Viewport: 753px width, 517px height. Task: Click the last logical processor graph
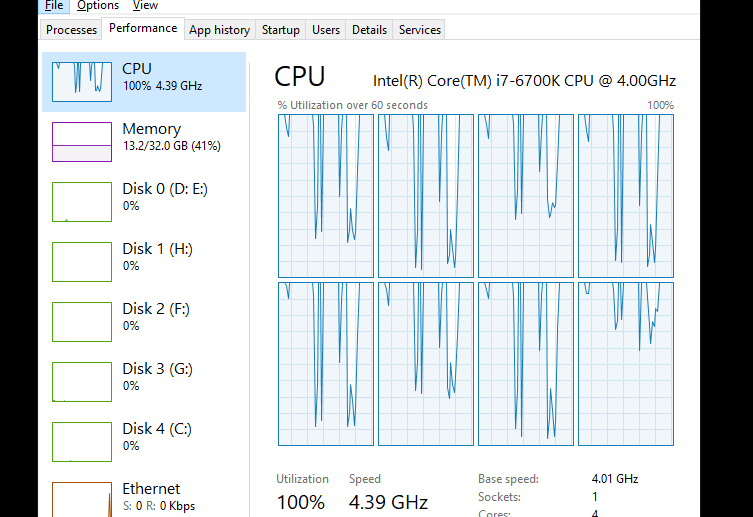coord(626,364)
